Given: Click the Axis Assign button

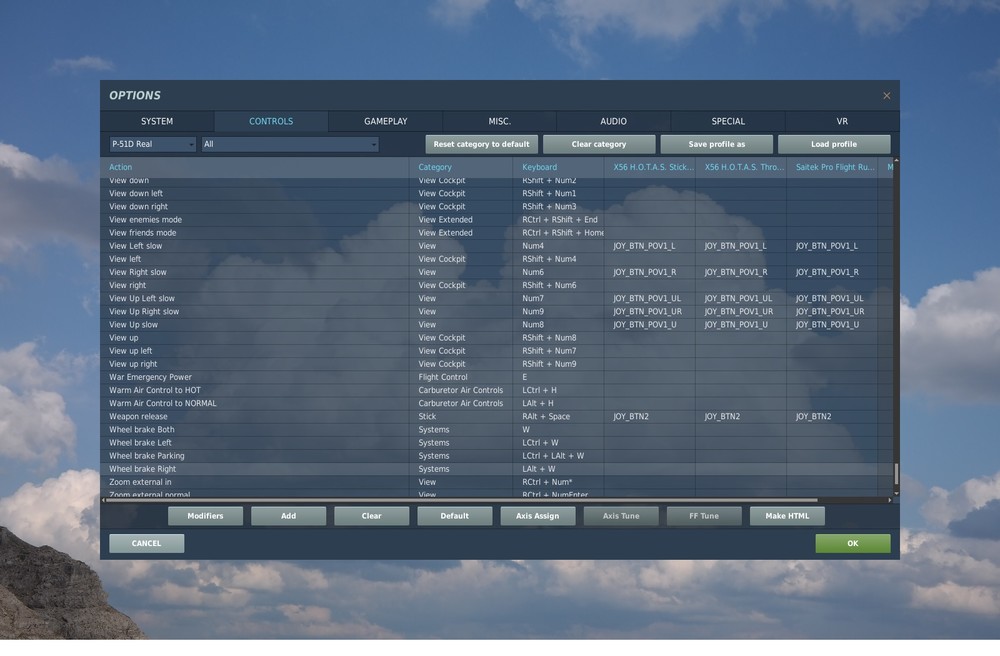Looking at the screenshot, I should (538, 516).
